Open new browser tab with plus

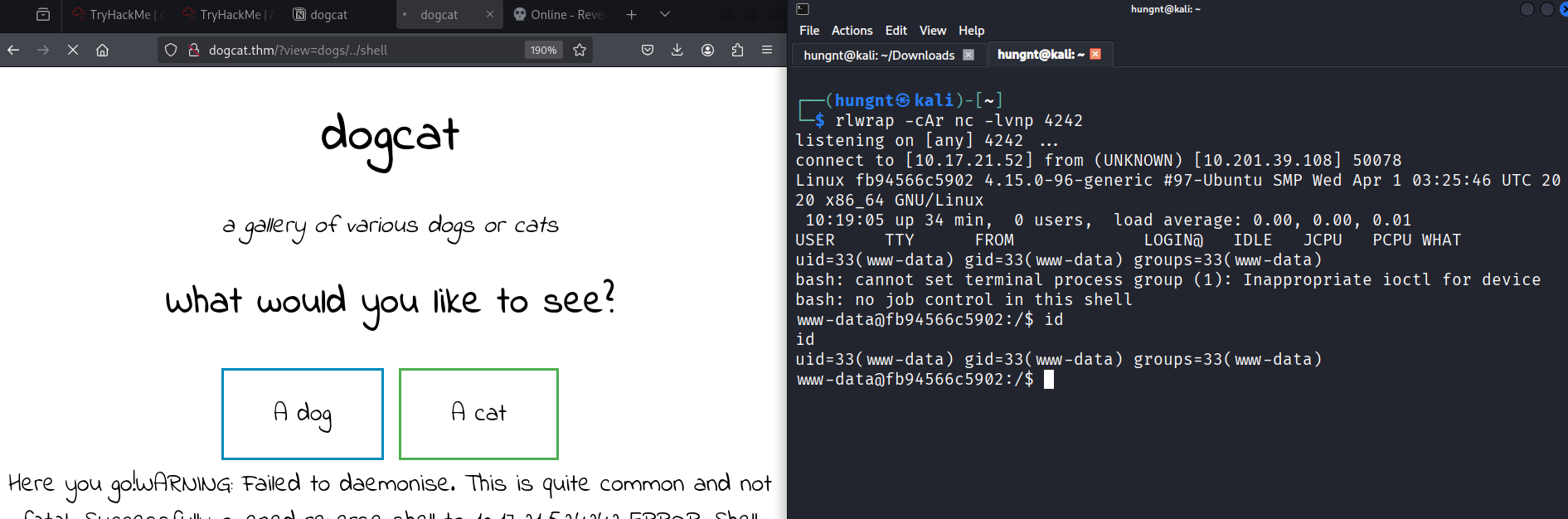click(x=632, y=14)
